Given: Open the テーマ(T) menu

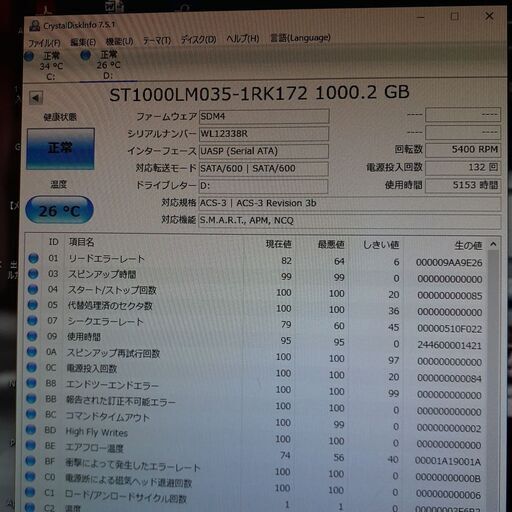Looking at the screenshot, I should pos(157,41).
